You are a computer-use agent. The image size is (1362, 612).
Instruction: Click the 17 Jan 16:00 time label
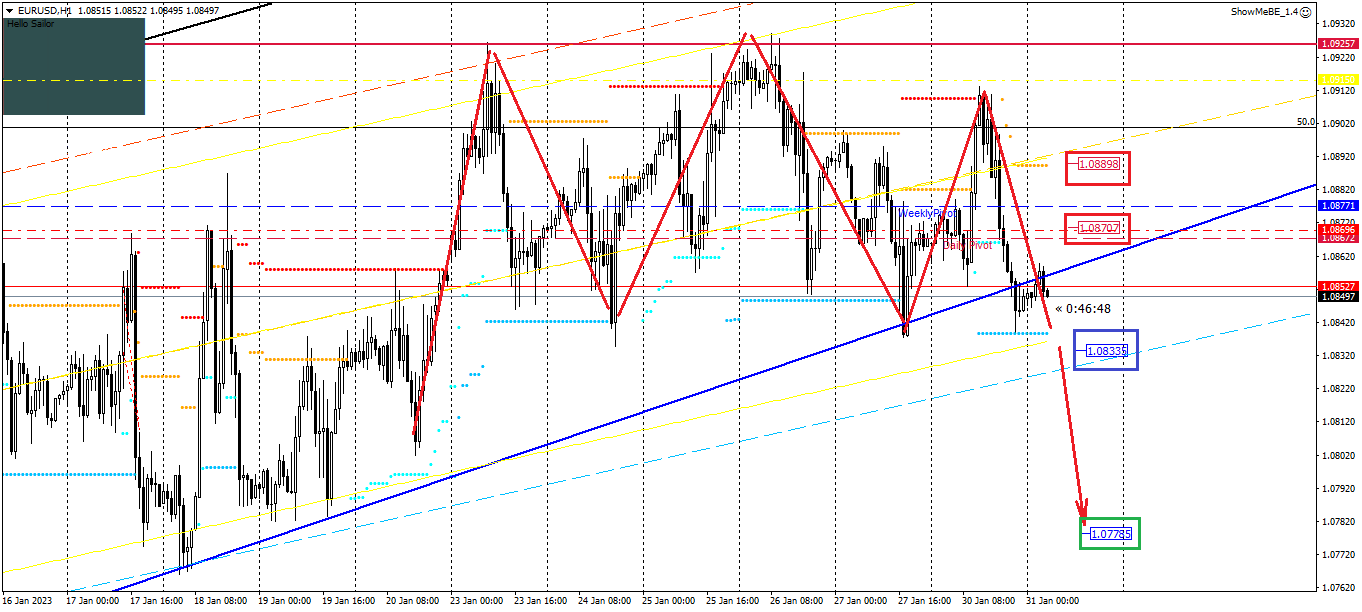(156, 601)
